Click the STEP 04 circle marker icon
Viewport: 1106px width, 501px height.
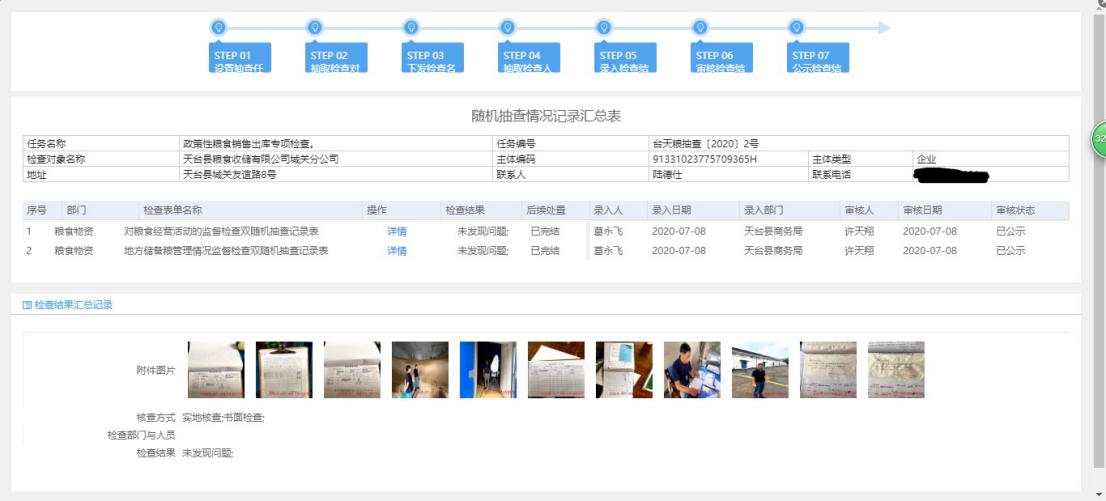tap(507, 28)
